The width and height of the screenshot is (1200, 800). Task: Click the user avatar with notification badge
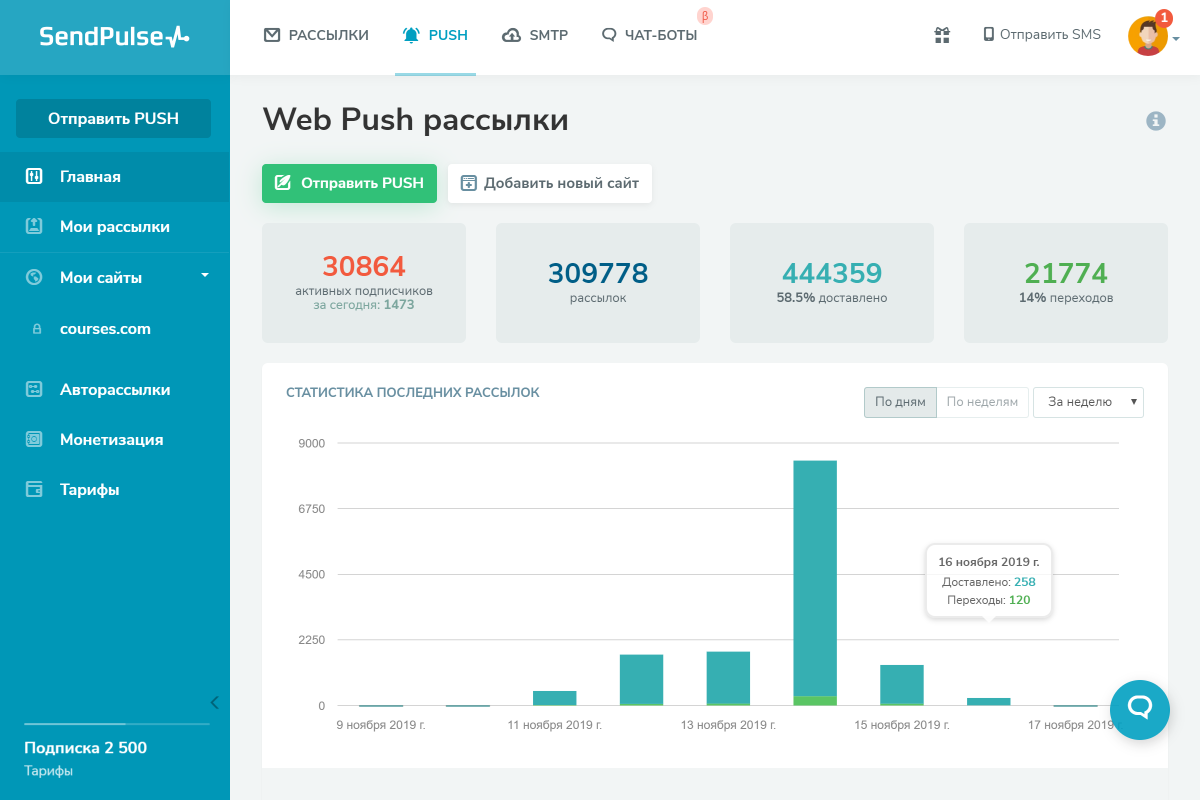1148,37
